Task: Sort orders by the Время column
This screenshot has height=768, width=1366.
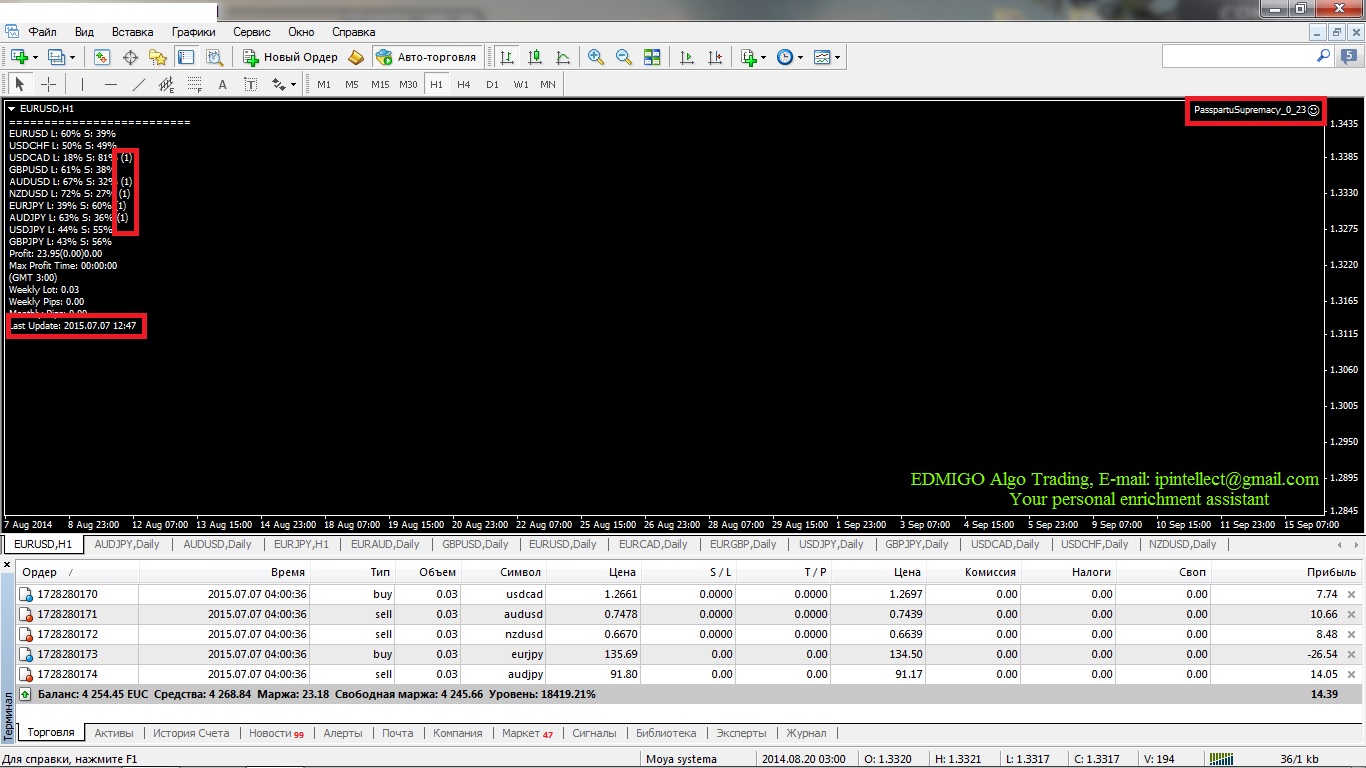Action: (225, 572)
